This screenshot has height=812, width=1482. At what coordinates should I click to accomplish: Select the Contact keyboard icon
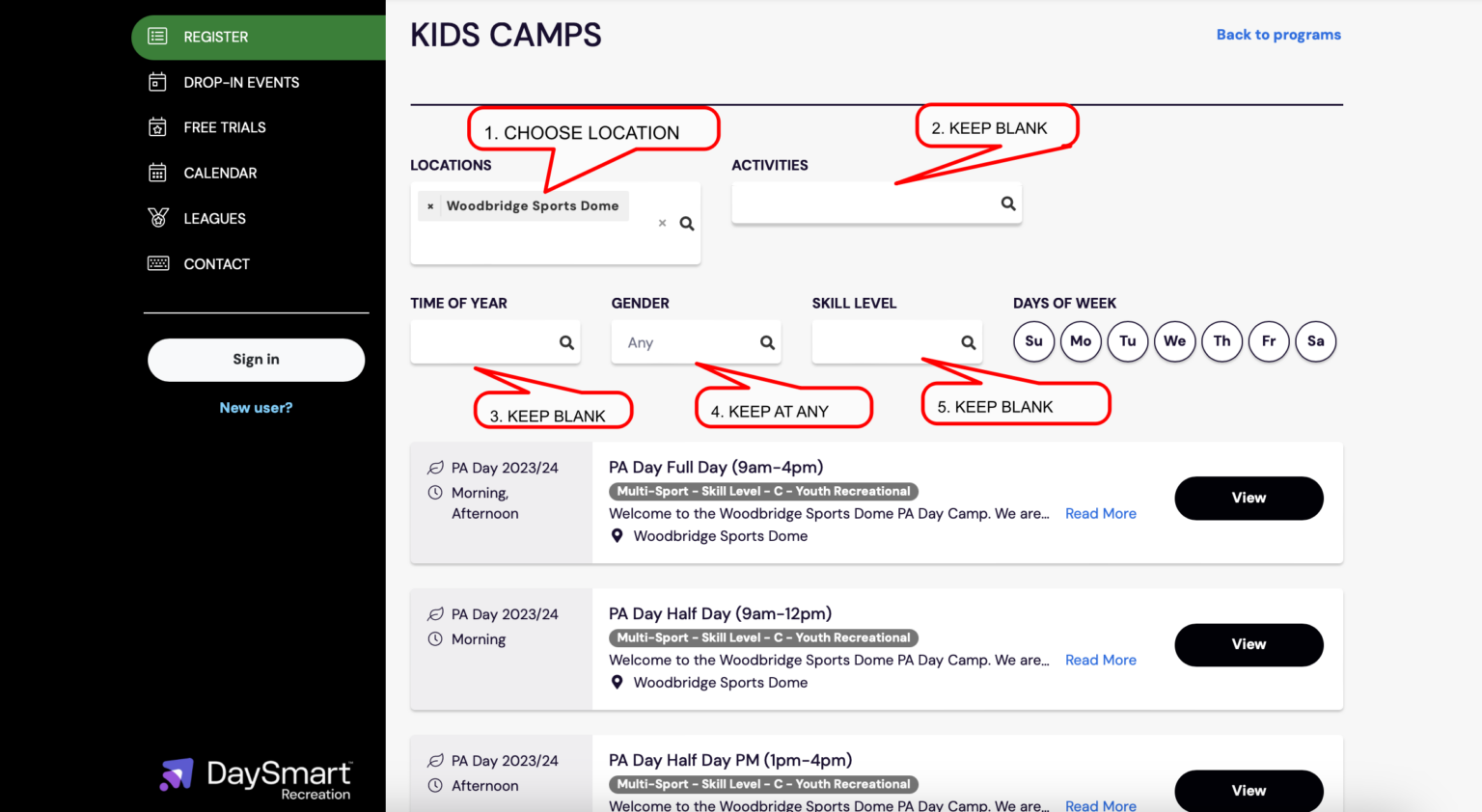[156, 262]
